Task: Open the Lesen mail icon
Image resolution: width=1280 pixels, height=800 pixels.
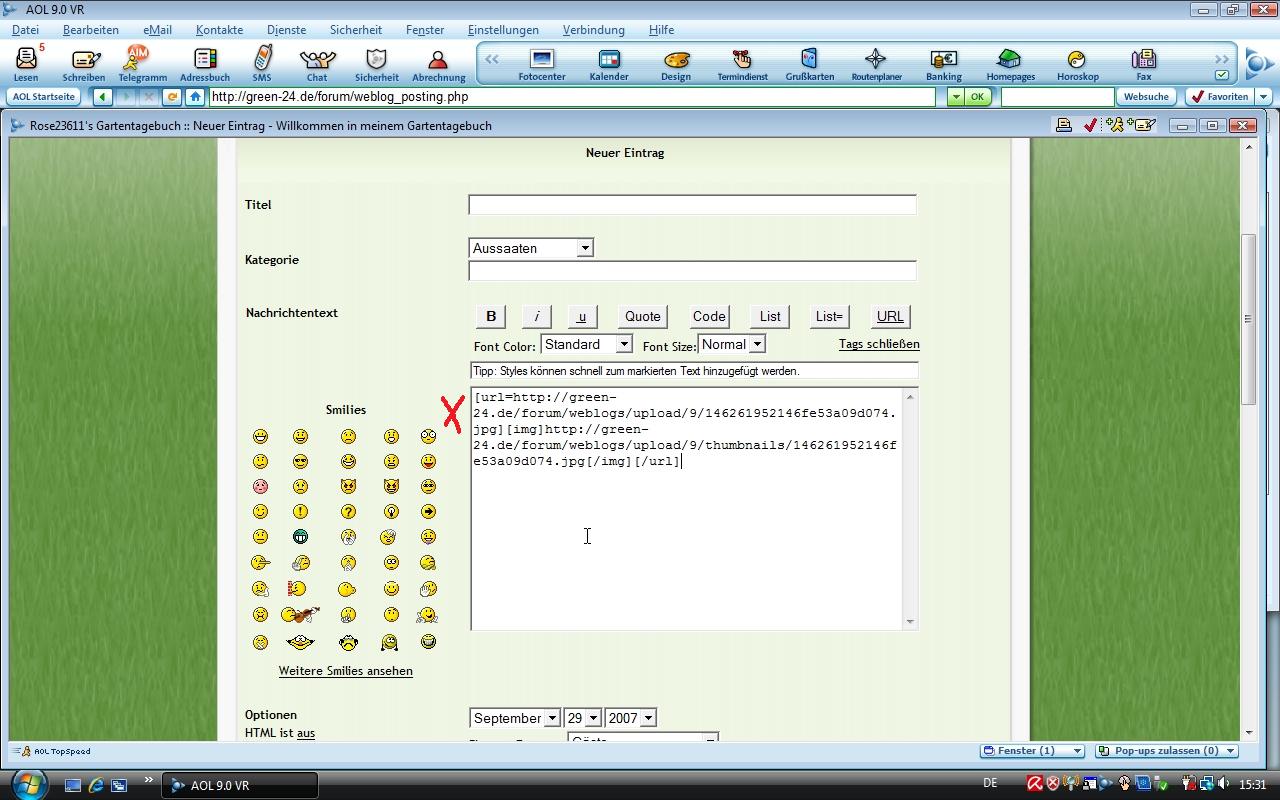Action: [26, 62]
